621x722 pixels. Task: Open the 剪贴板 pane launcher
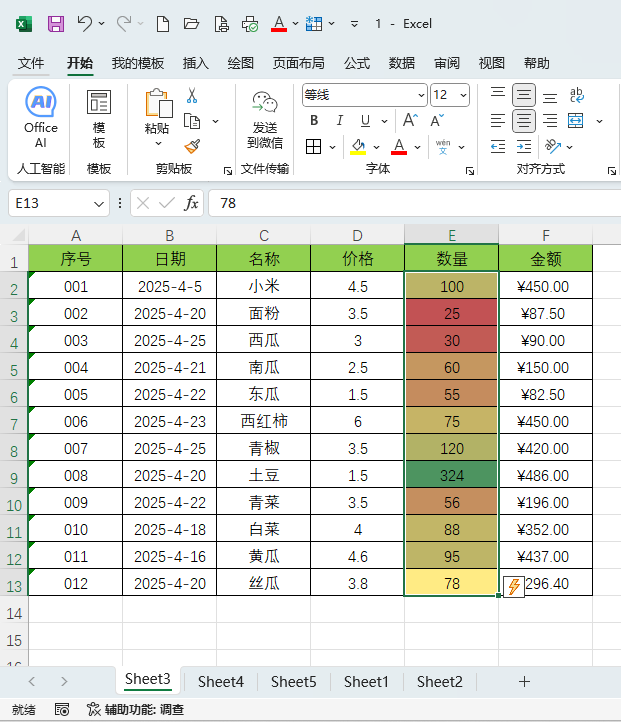point(227,171)
